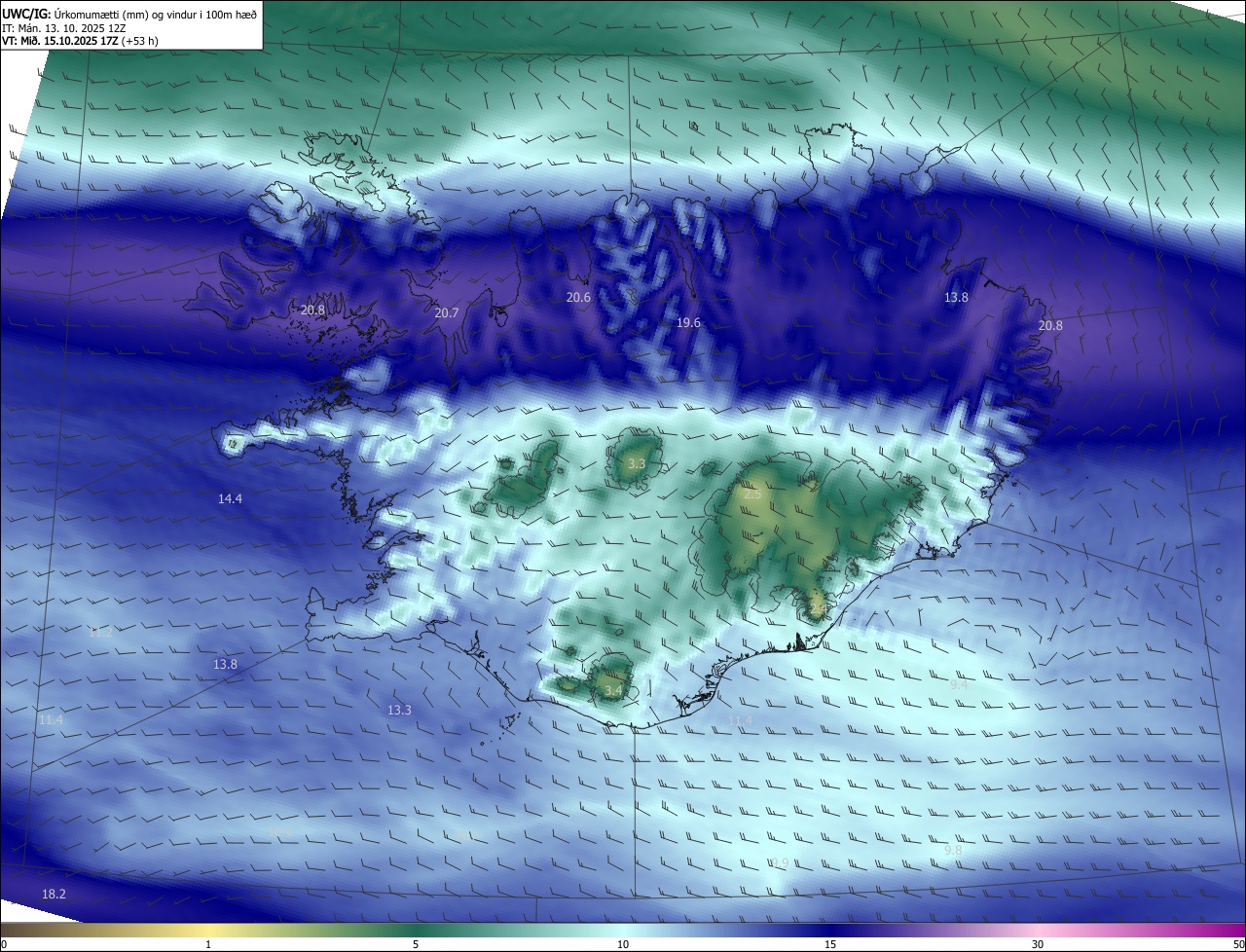The width and height of the screenshot is (1246, 952).
Task: Click the 10 tick on the color scale
Action: pyautogui.click(x=623, y=944)
